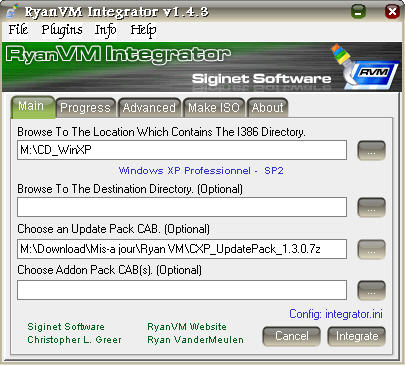The height and width of the screenshot is (366, 405).
Task: Close the RyanVM Integrator window
Action: point(392,12)
